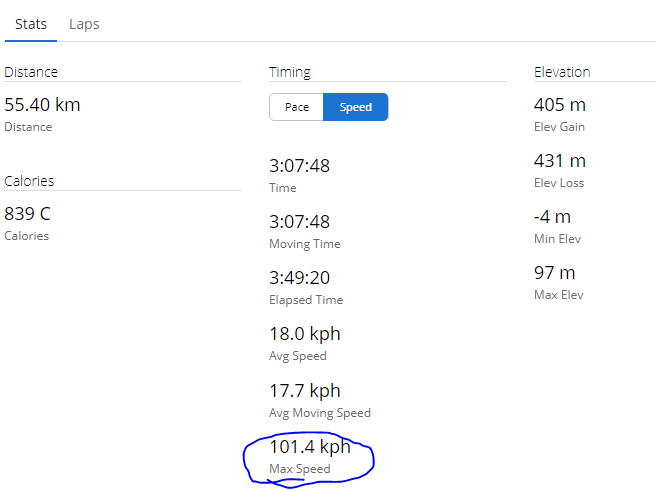Click the Timing section heading
This screenshot has height=491, width=656.
[290, 72]
